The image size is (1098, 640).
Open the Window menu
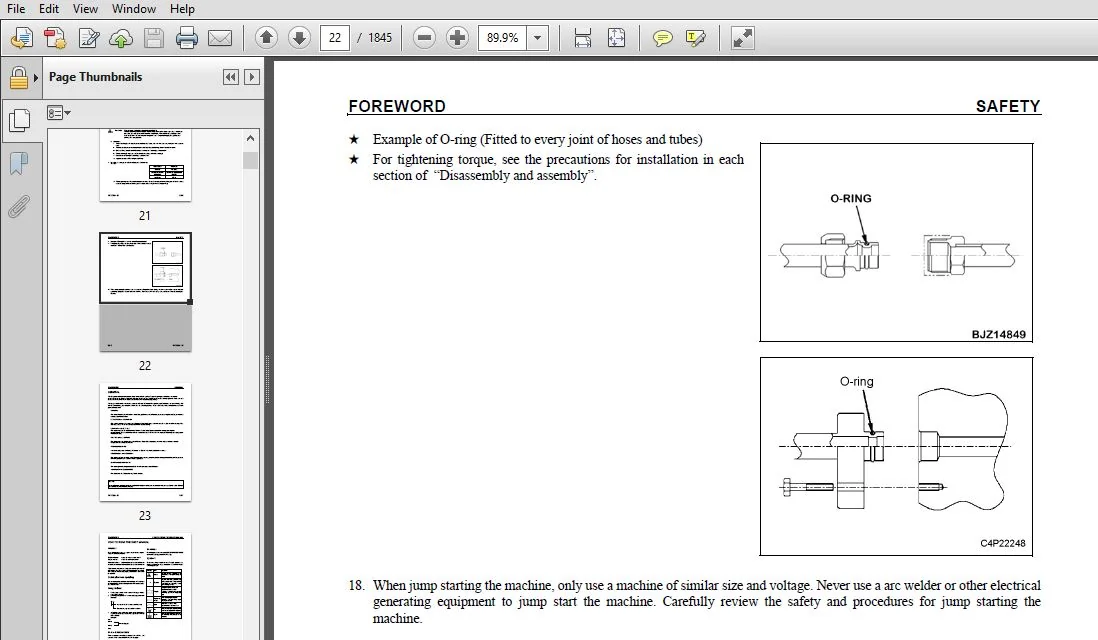[134, 9]
